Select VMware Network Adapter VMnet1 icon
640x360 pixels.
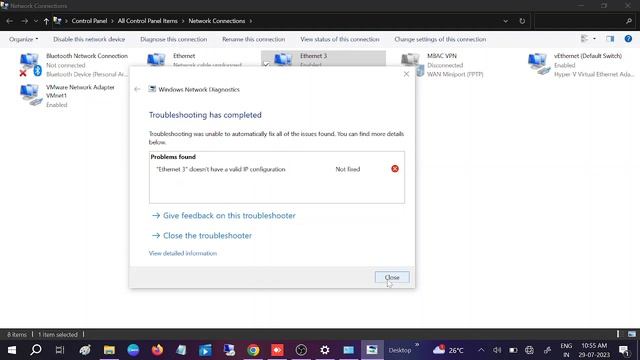(x=31, y=96)
